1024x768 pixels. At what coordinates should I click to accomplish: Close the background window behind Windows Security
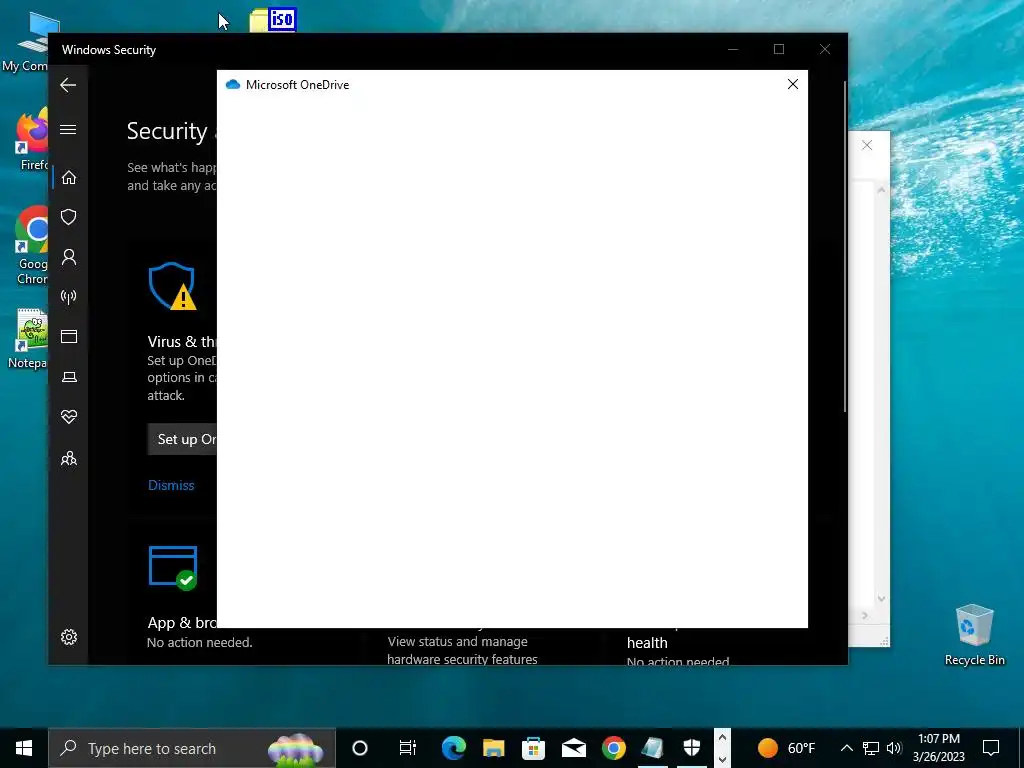pos(867,145)
